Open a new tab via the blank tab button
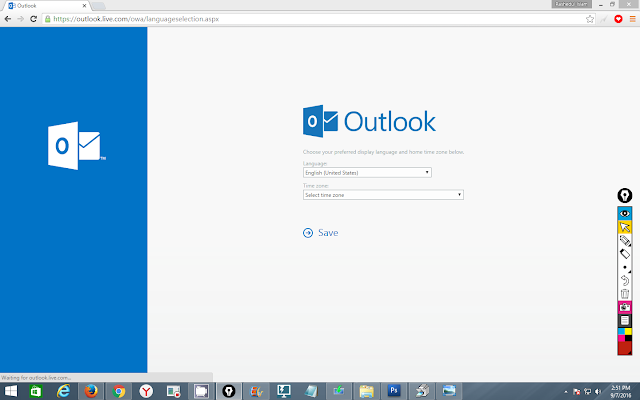Image resolution: width=640 pixels, height=400 pixels. point(98,6)
